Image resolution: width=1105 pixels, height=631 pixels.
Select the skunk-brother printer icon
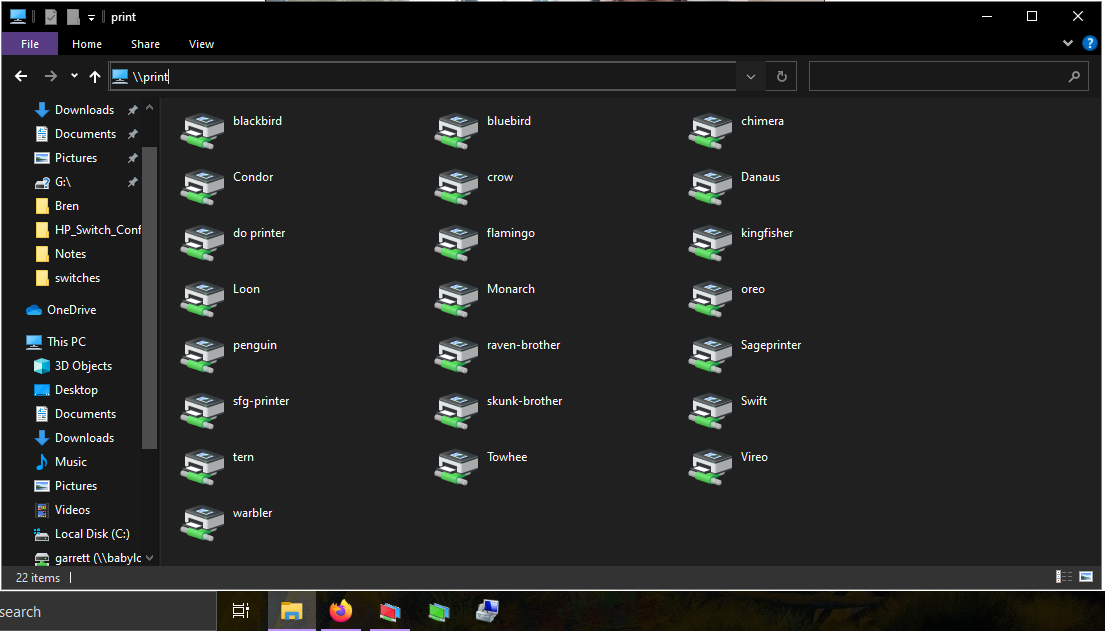tap(457, 411)
